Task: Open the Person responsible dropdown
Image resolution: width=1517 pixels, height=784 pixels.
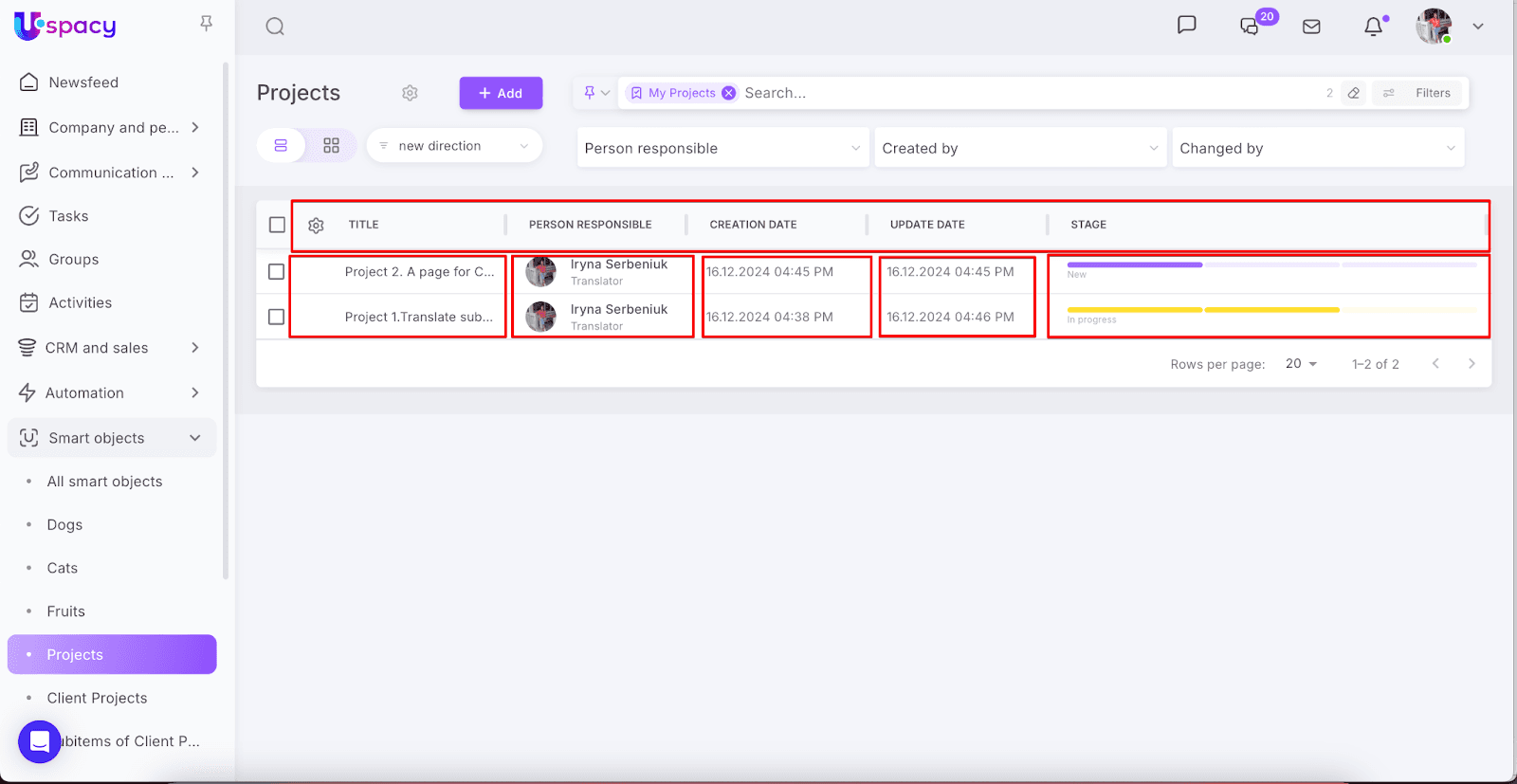Action: coord(722,149)
